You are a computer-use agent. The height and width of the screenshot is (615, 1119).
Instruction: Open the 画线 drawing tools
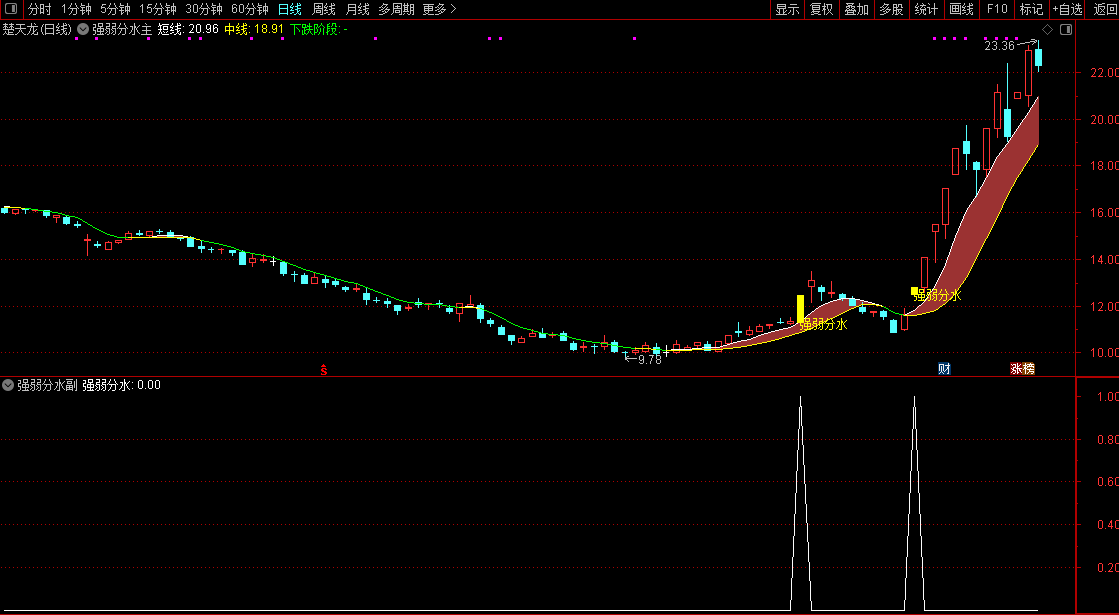[x=961, y=9]
